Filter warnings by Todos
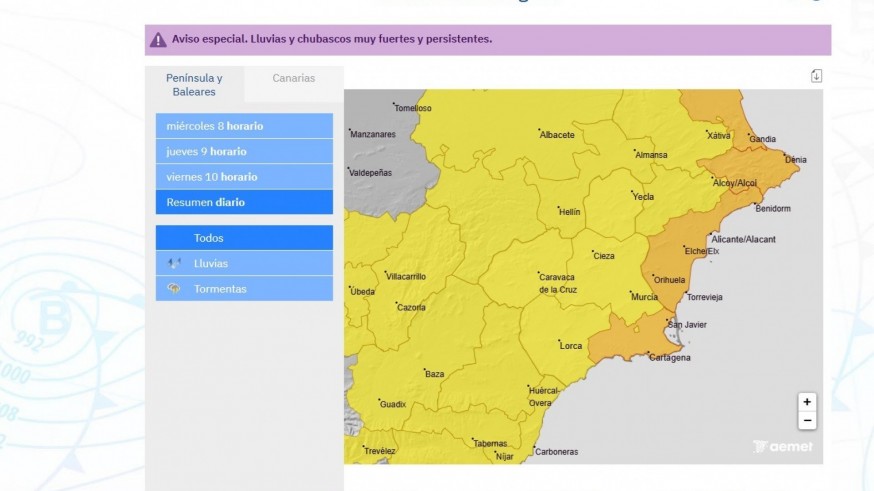The height and width of the screenshot is (491, 874). pyautogui.click(x=244, y=238)
